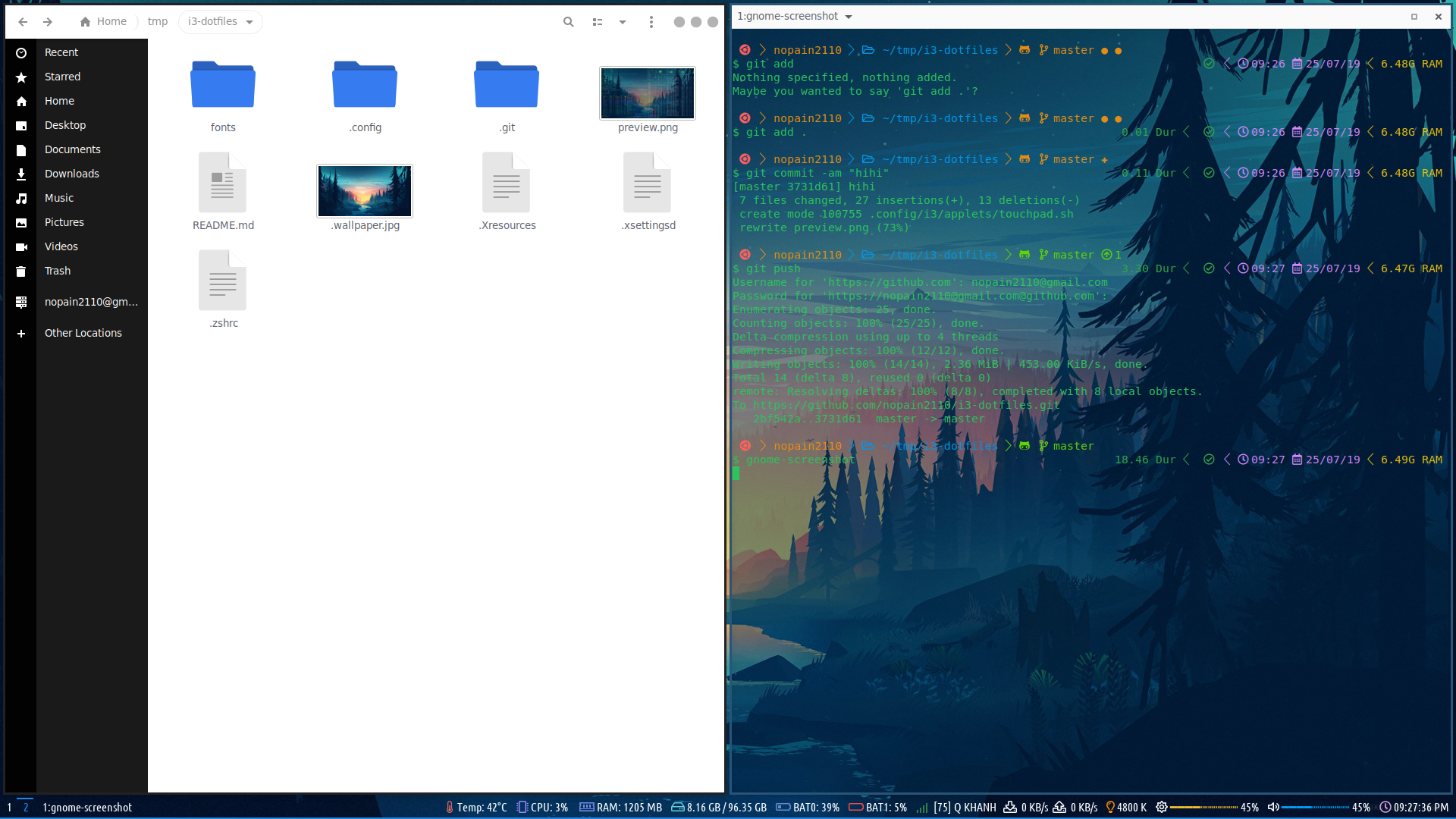
Task: Click the kebab menu button in Nautilus
Action: click(649, 21)
